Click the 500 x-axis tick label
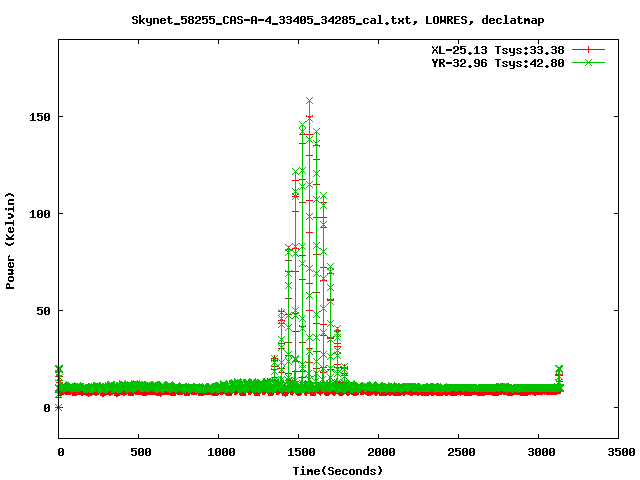 tap(140, 452)
